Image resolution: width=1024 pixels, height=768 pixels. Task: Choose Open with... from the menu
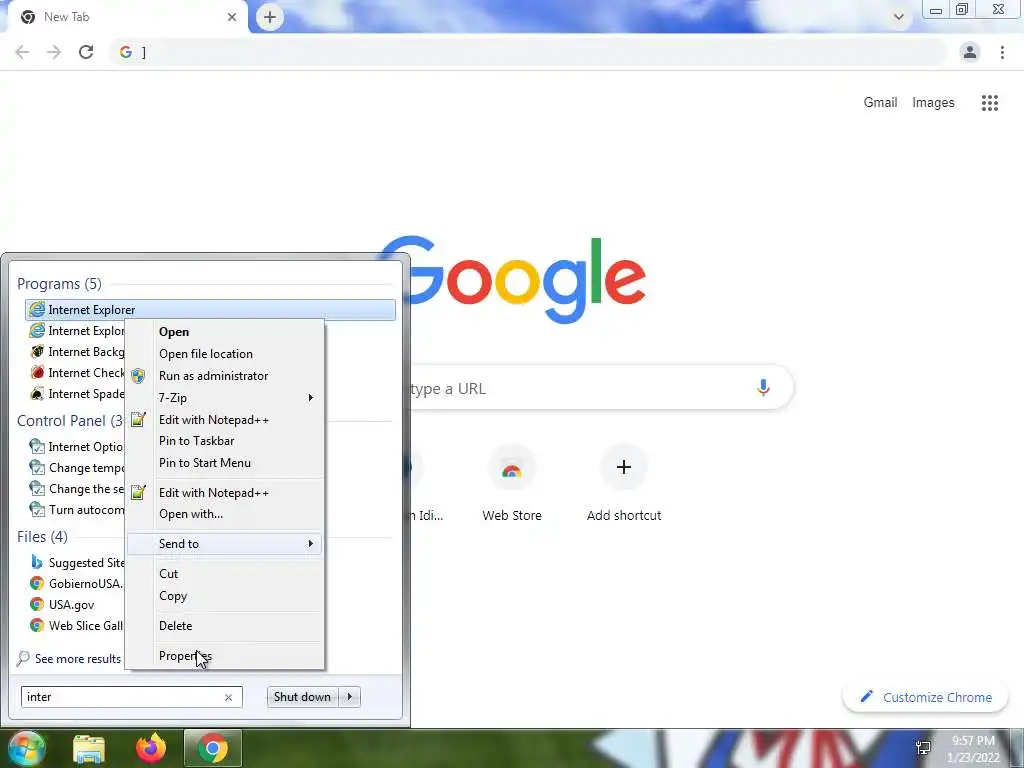point(225,514)
